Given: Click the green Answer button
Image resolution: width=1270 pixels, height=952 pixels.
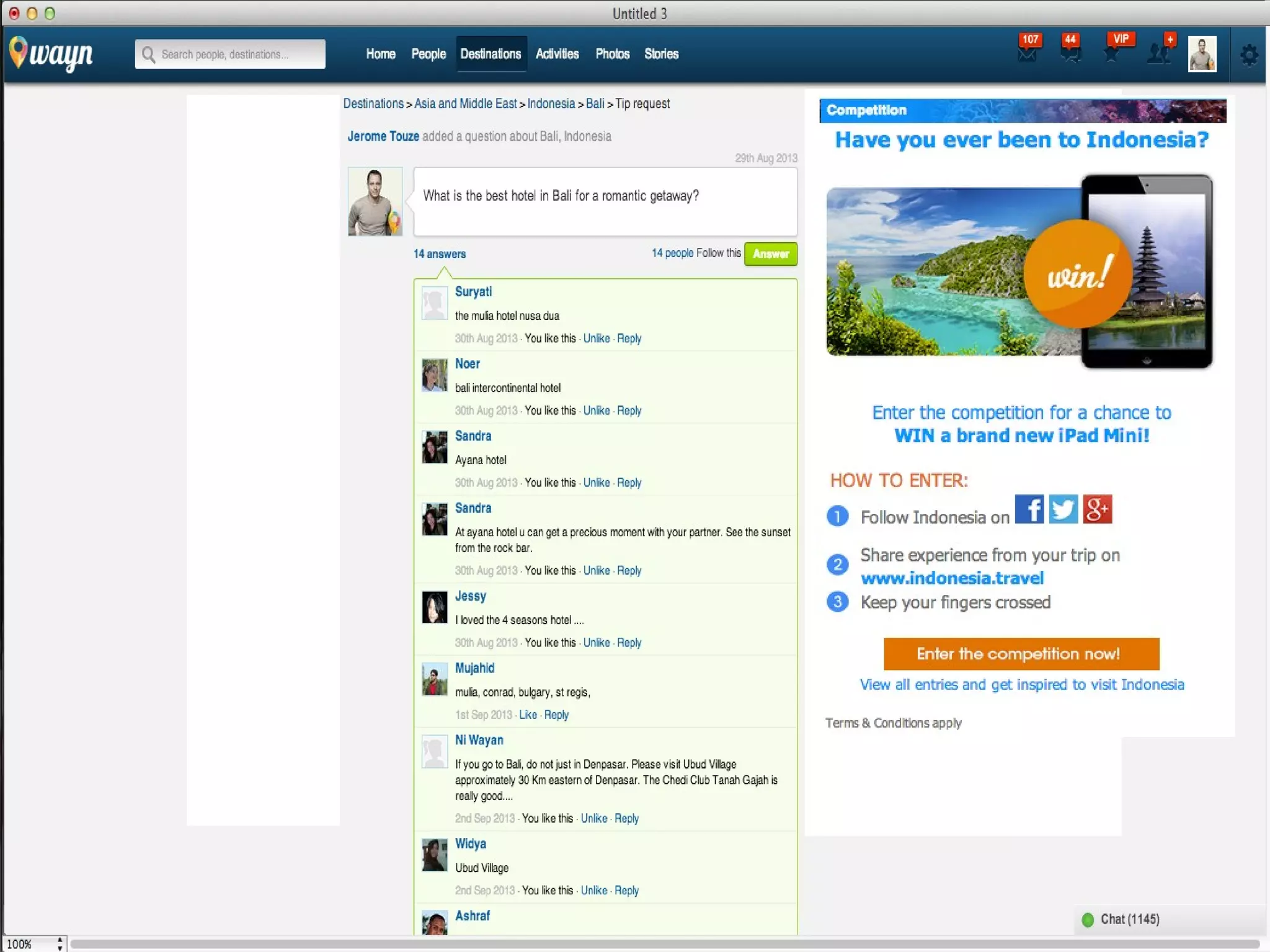Looking at the screenshot, I should pyautogui.click(x=770, y=253).
